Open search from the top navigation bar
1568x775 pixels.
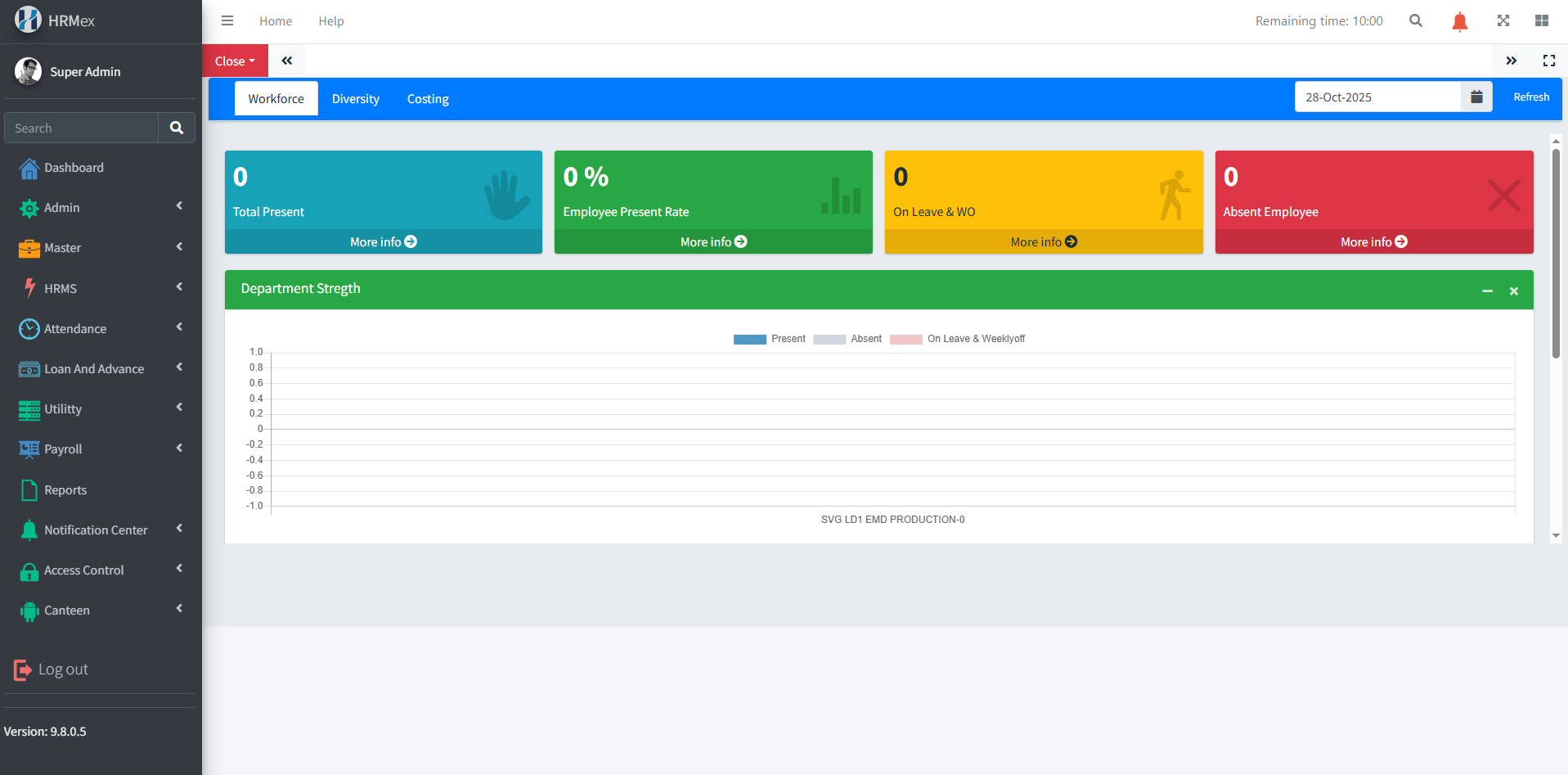pos(1416,20)
